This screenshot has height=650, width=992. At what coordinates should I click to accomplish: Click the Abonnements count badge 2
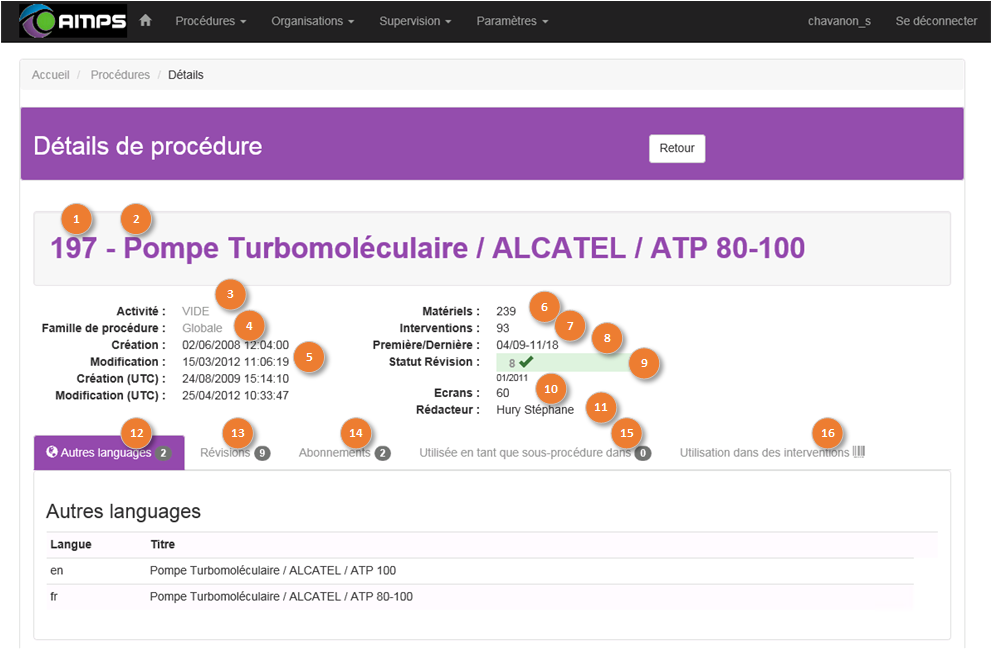(x=382, y=453)
